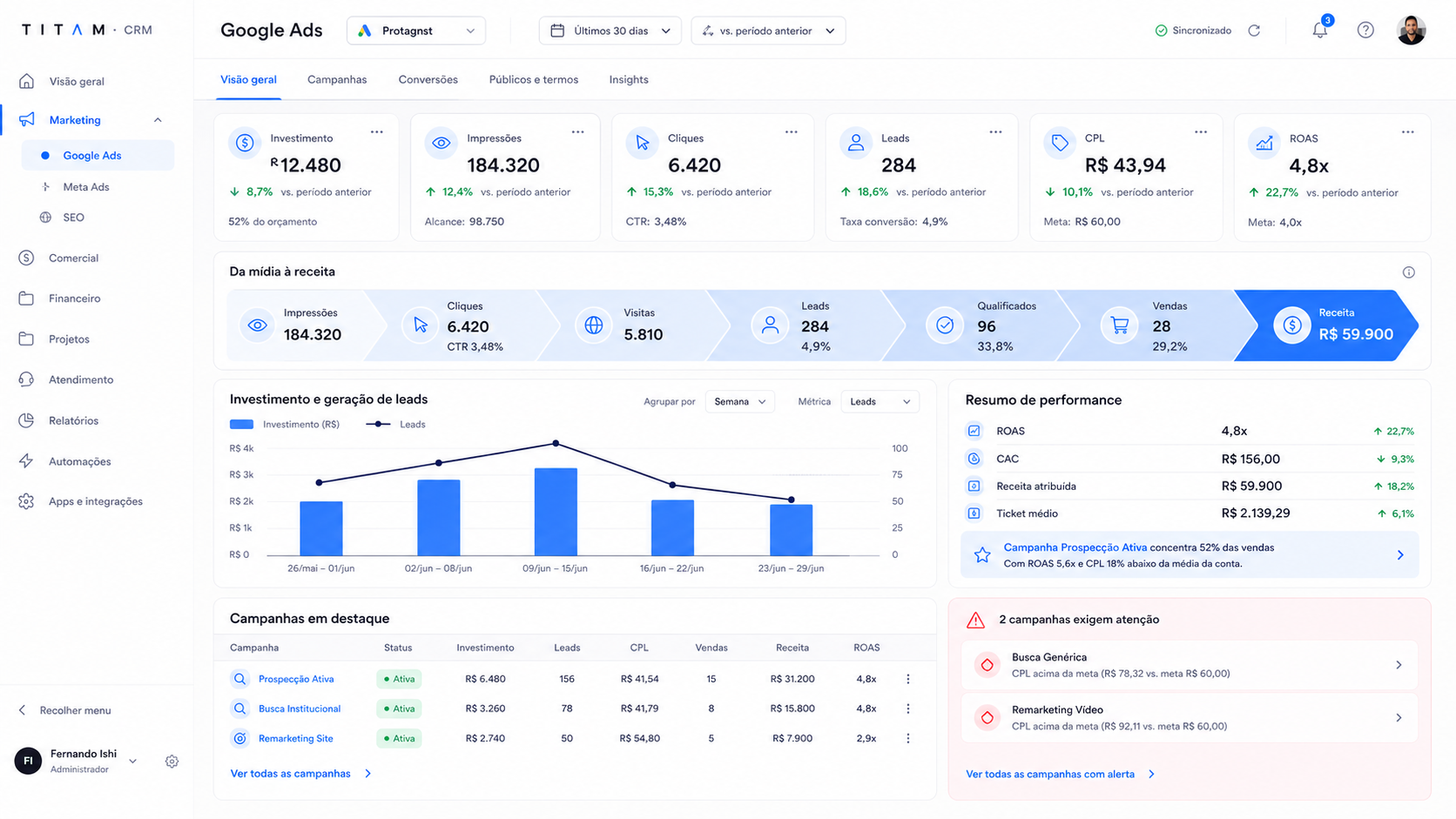Click the Investimento (R$) blue legend swatch
1456x819 pixels.
[x=241, y=425]
